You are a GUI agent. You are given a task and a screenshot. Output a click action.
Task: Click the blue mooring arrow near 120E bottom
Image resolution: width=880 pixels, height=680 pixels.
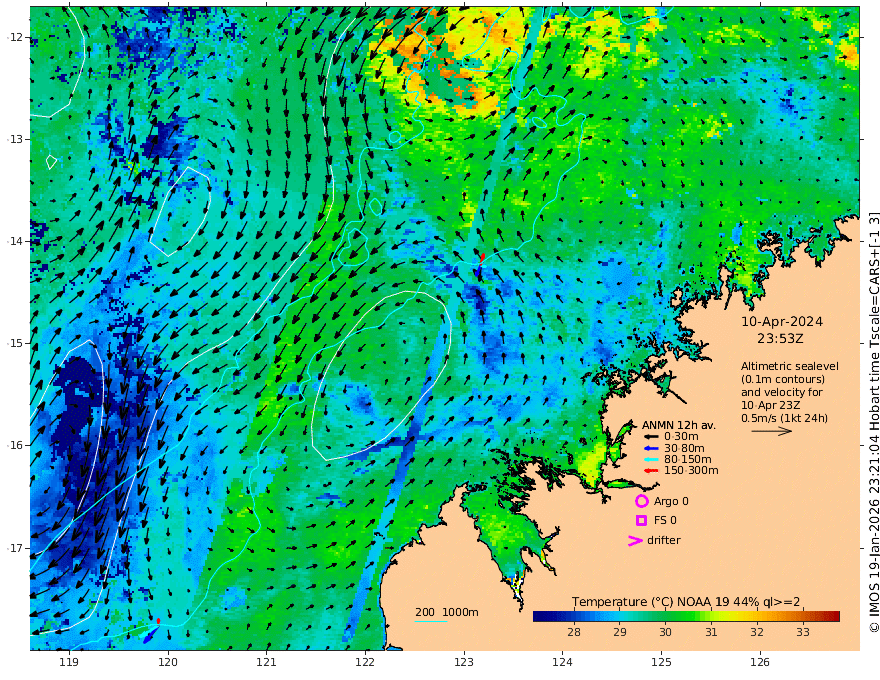coord(150,636)
